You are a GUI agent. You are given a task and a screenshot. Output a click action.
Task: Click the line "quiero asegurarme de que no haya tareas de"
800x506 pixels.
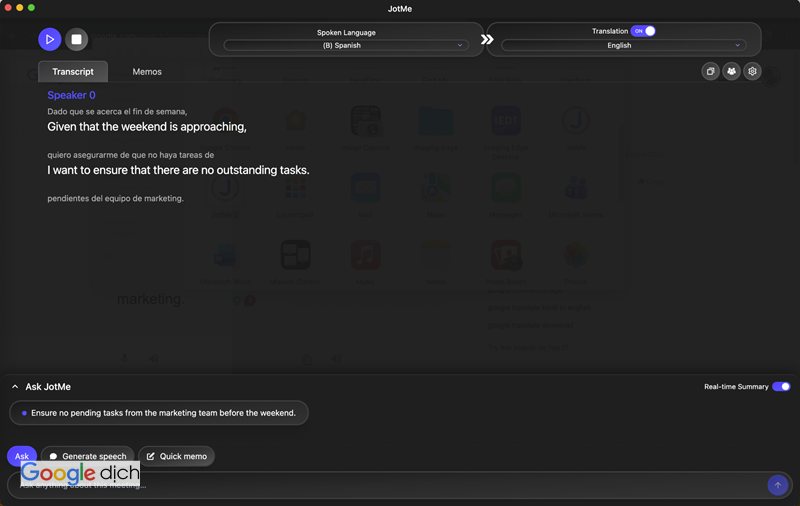(x=131, y=155)
